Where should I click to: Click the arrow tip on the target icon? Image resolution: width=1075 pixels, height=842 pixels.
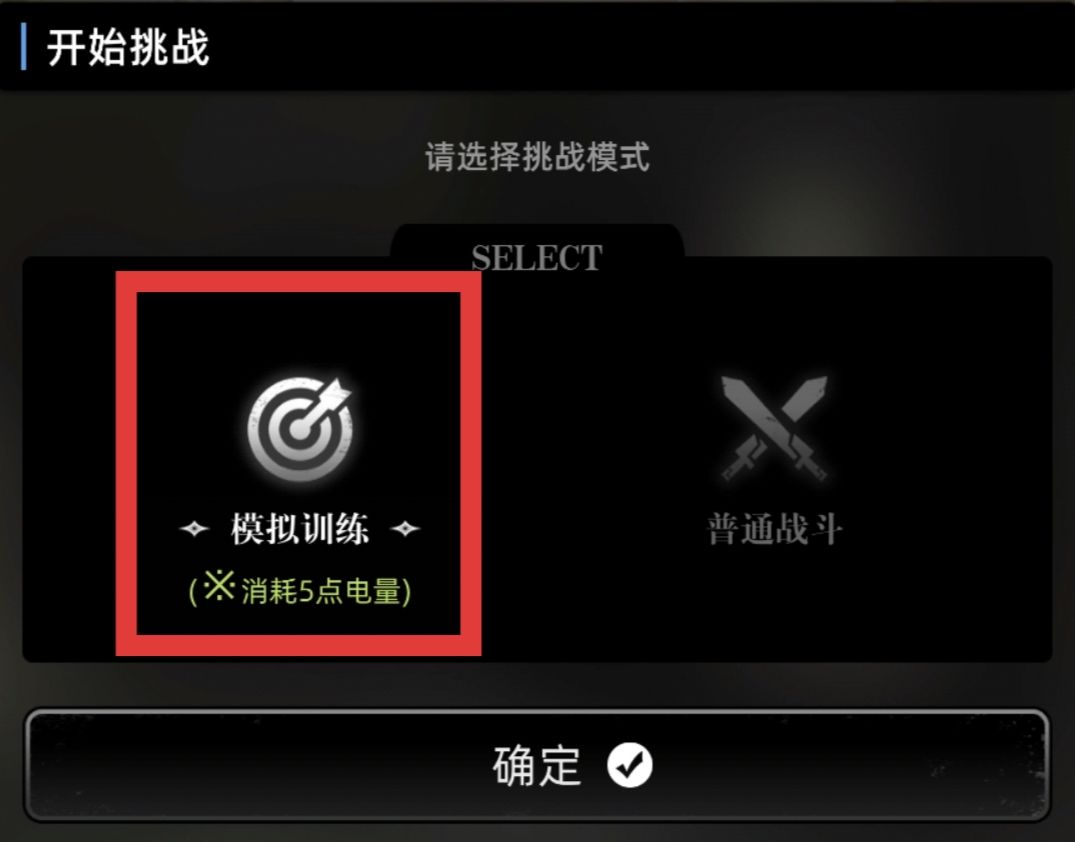coord(335,394)
